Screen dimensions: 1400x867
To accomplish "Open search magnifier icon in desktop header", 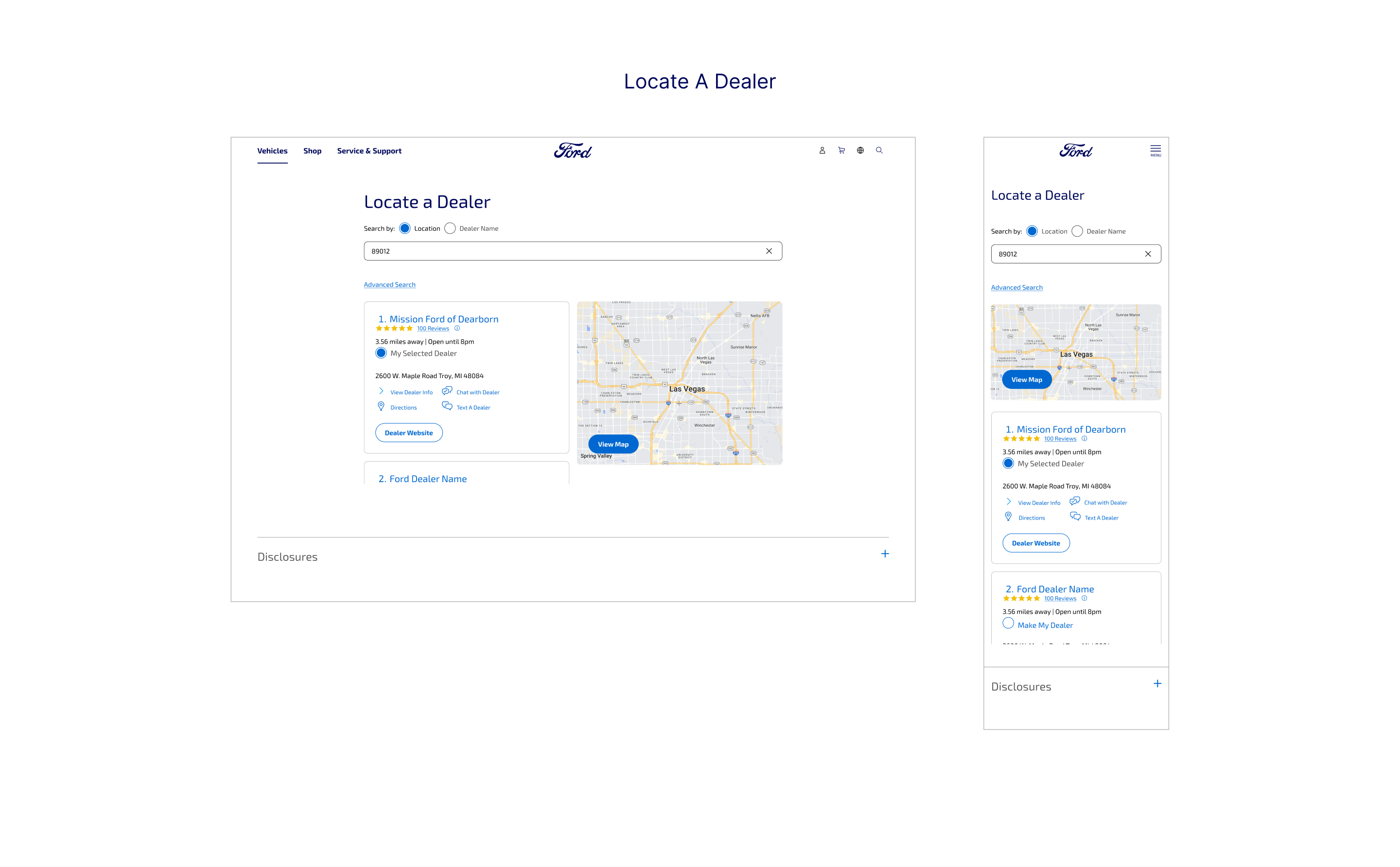I will click(879, 150).
